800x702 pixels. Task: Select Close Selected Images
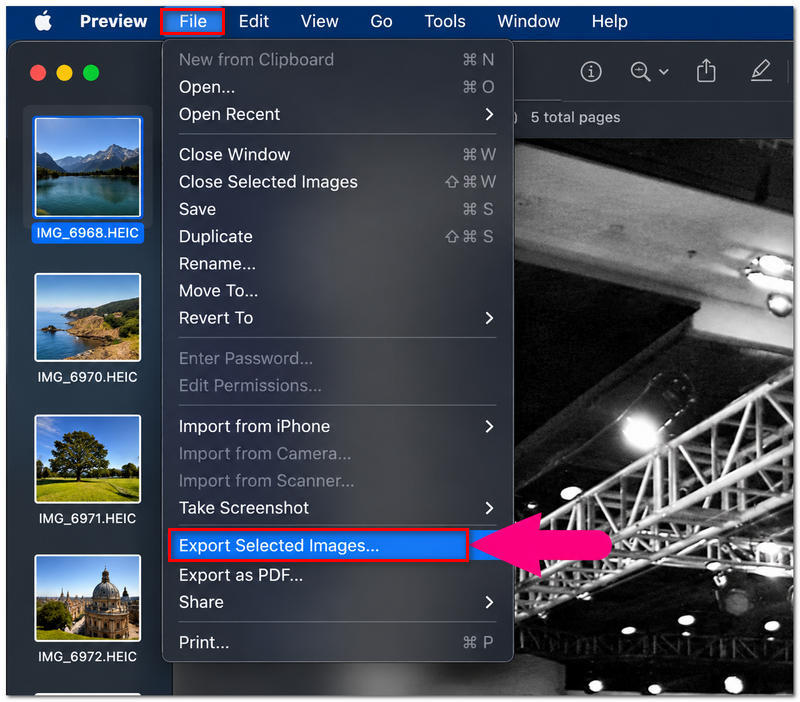(337, 182)
